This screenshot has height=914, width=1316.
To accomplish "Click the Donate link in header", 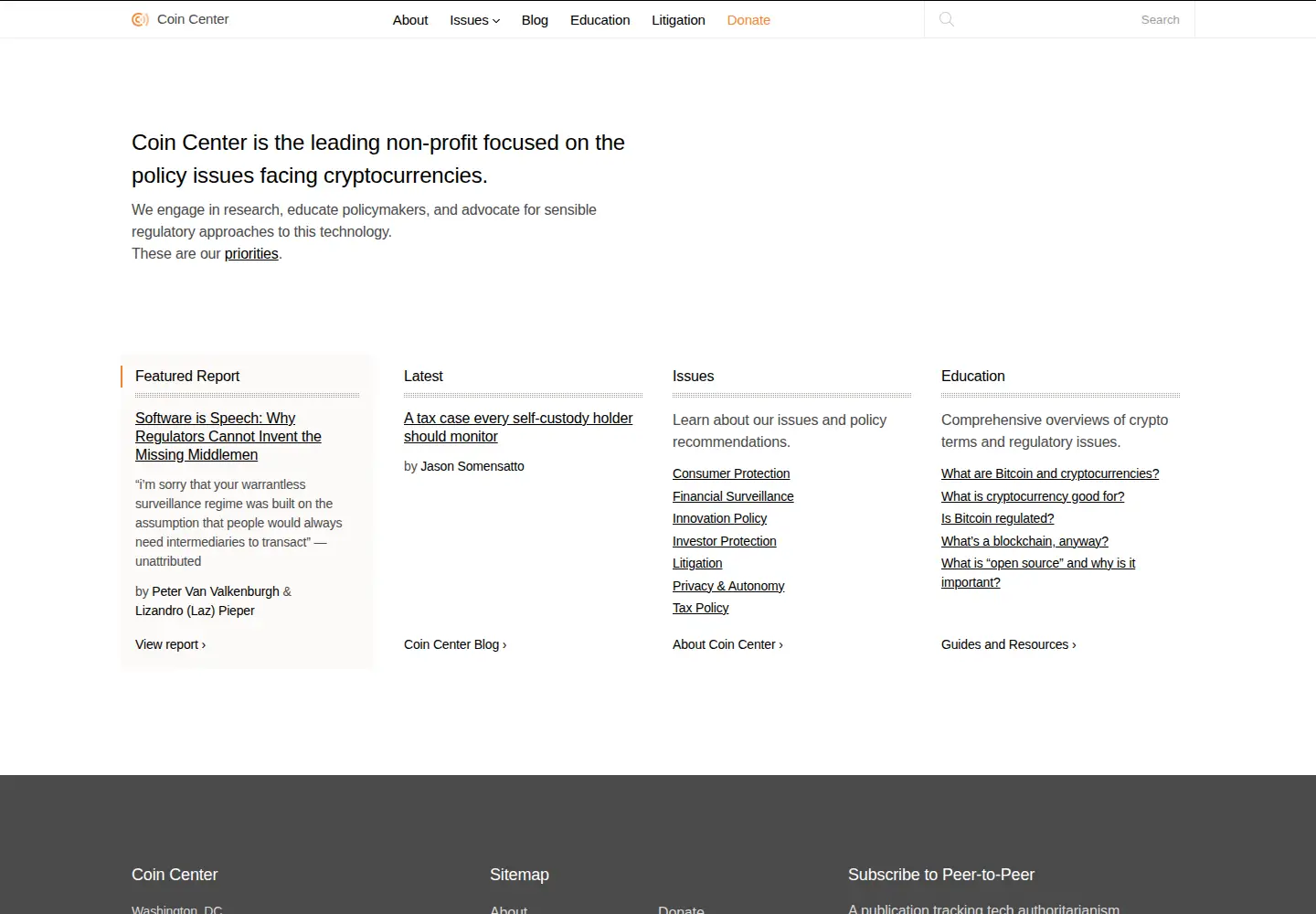I will [748, 20].
